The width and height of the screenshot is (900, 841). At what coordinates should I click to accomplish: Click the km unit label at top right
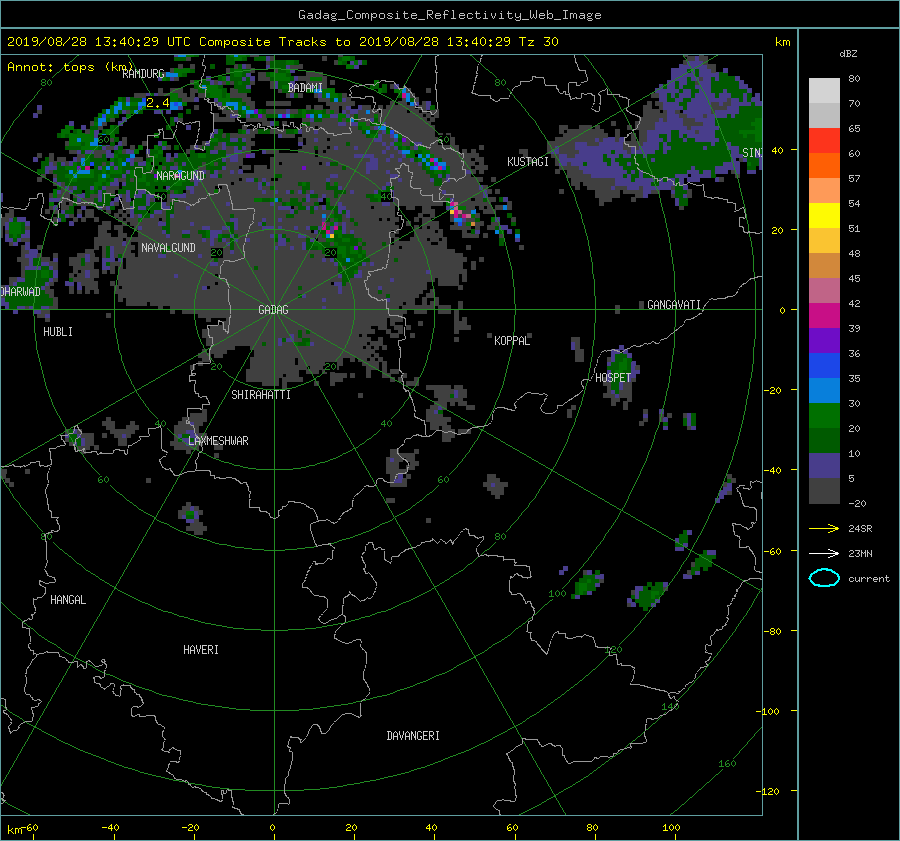[782, 42]
